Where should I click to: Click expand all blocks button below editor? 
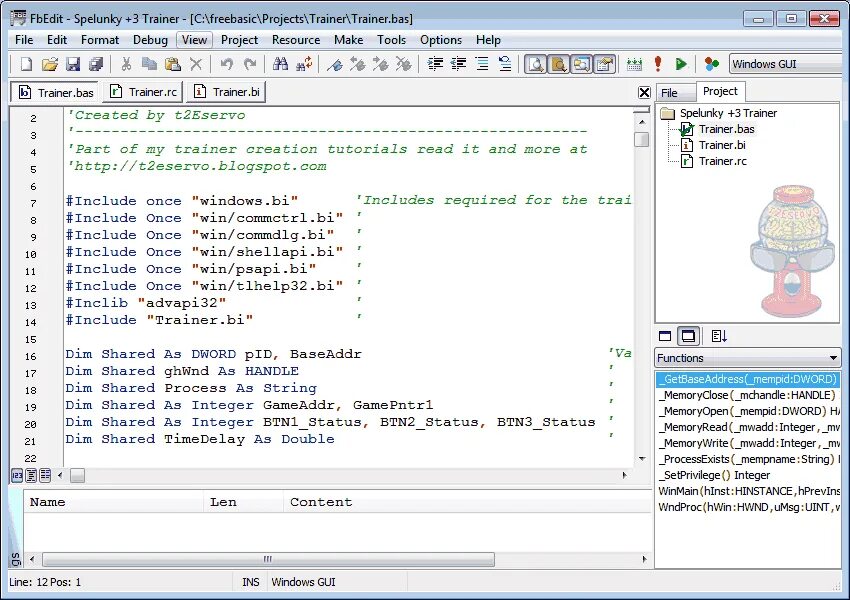(31, 476)
